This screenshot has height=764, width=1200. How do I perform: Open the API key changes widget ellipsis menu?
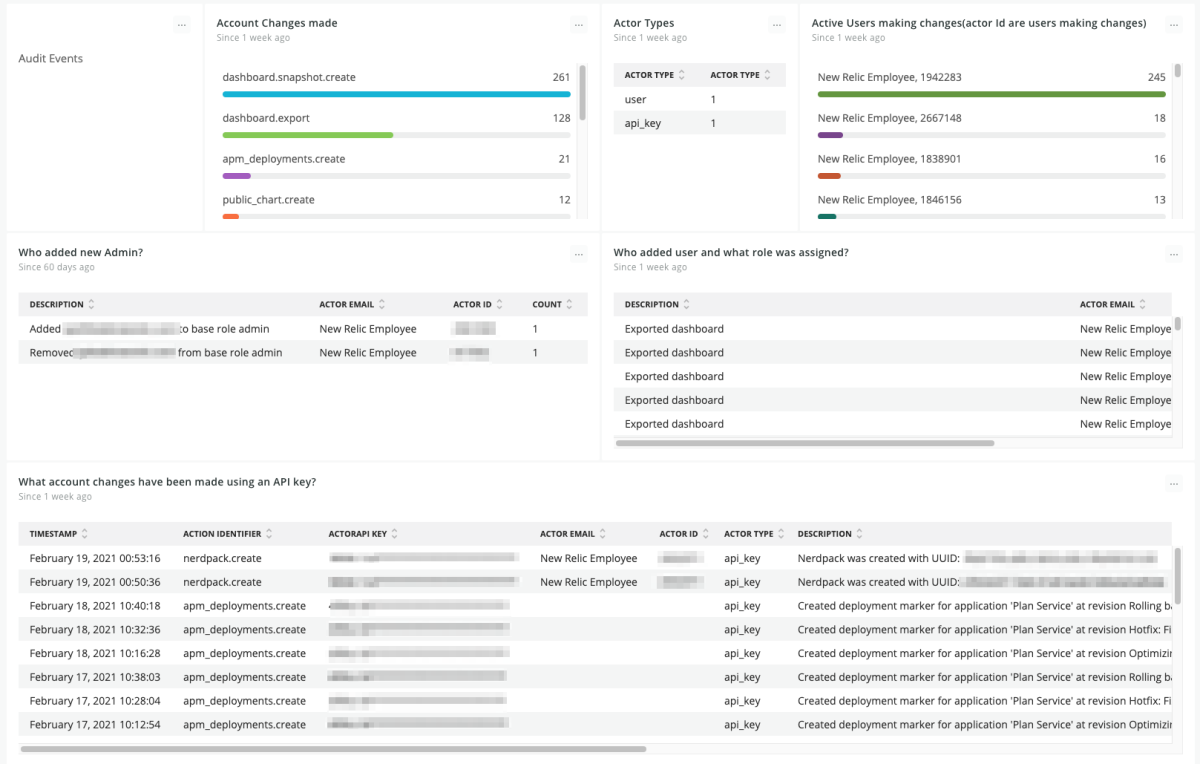pyautogui.click(x=1174, y=484)
